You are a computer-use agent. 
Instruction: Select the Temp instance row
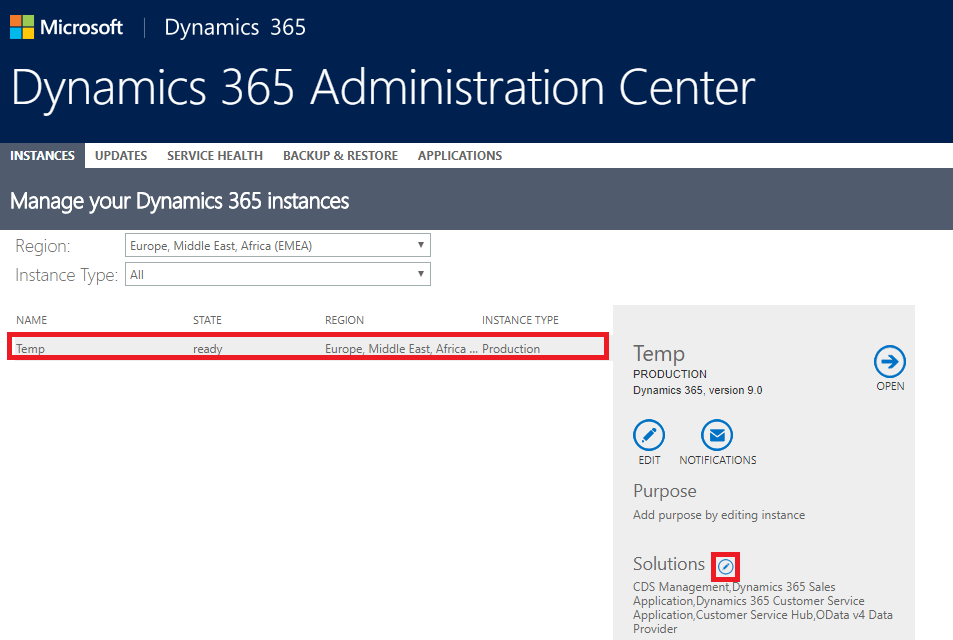click(x=308, y=348)
